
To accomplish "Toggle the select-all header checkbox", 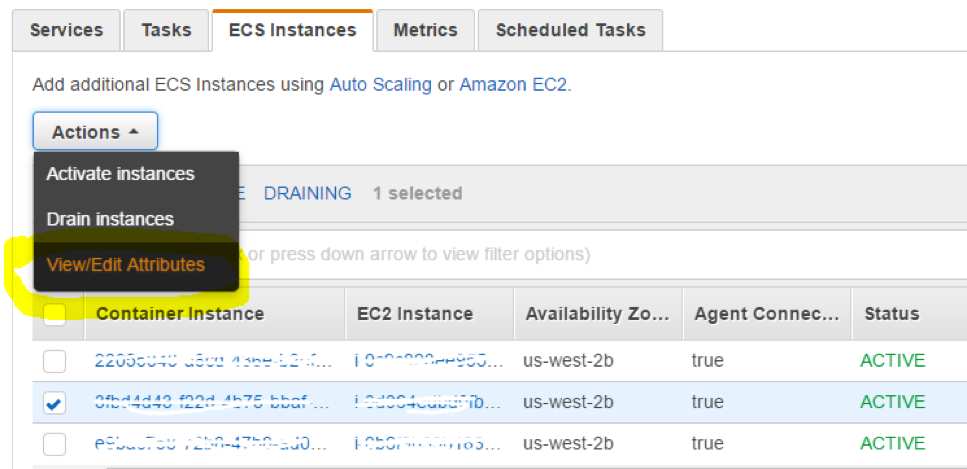I will click(x=54, y=314).
